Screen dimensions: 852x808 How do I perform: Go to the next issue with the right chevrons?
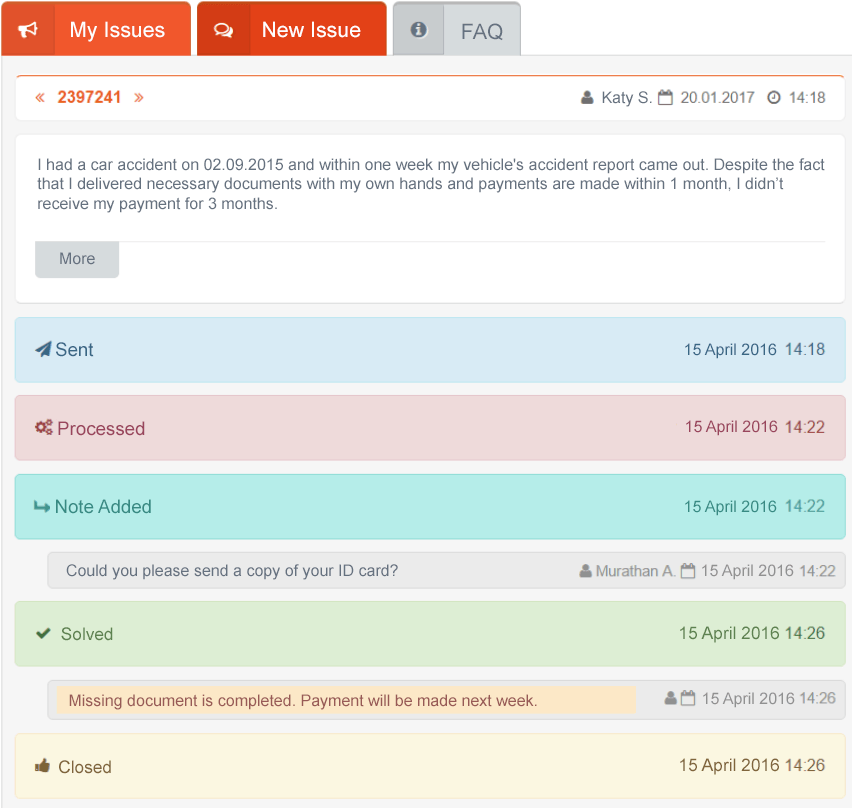(x=139, y=98)
